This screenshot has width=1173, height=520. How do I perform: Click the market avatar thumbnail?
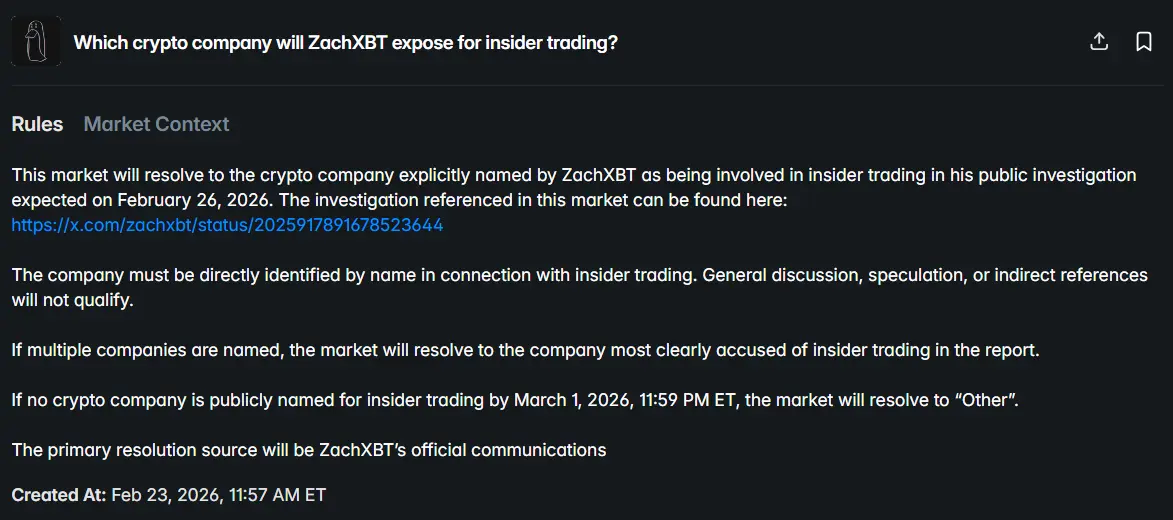[36, 42]
